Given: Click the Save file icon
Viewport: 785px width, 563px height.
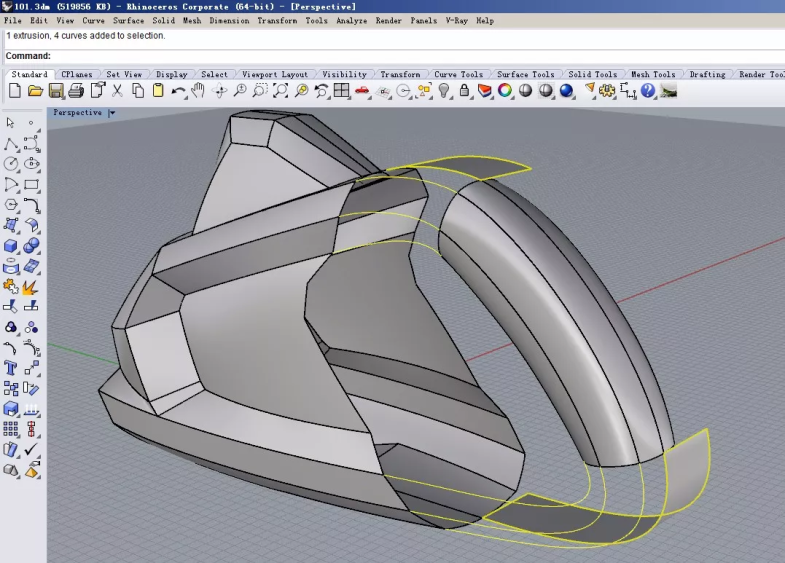Looking at the screenshot, I should tap(56, 91).
